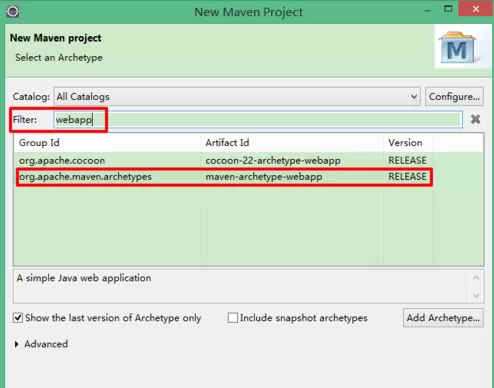Expand the Advanced section
The width and height of the screenshot is (494, 388).
point(17,344)
